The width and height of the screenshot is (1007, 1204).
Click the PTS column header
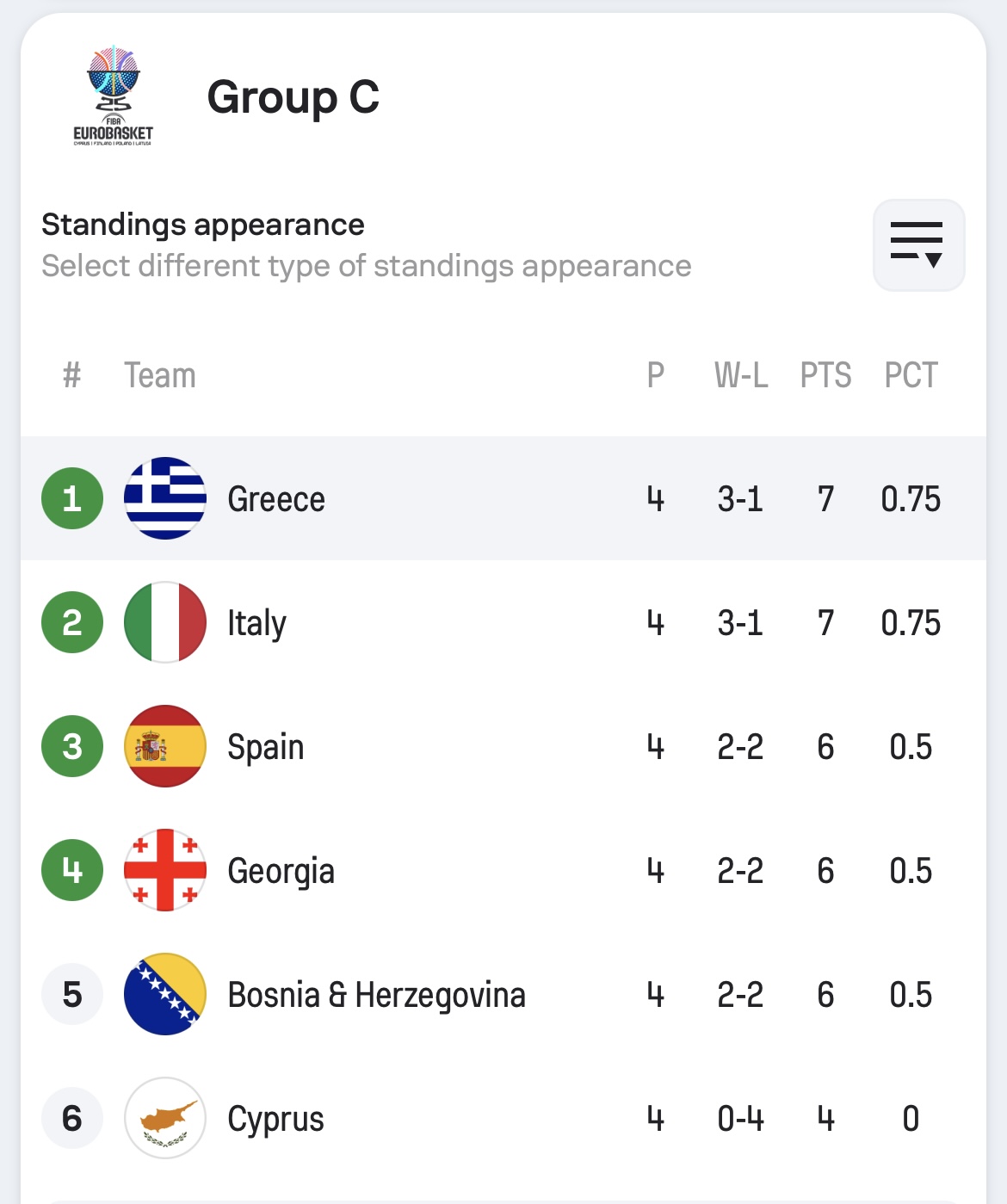pyautogui.click(x=825, y=375)
